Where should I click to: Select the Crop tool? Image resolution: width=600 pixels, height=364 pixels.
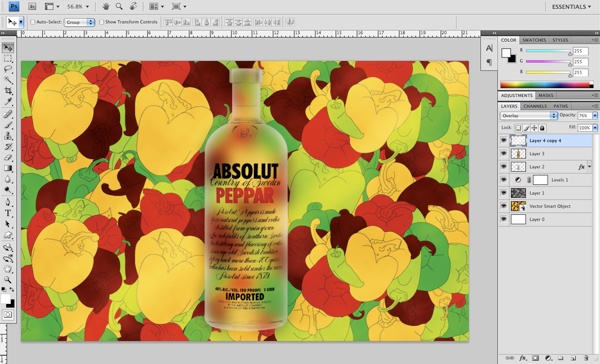8,91
